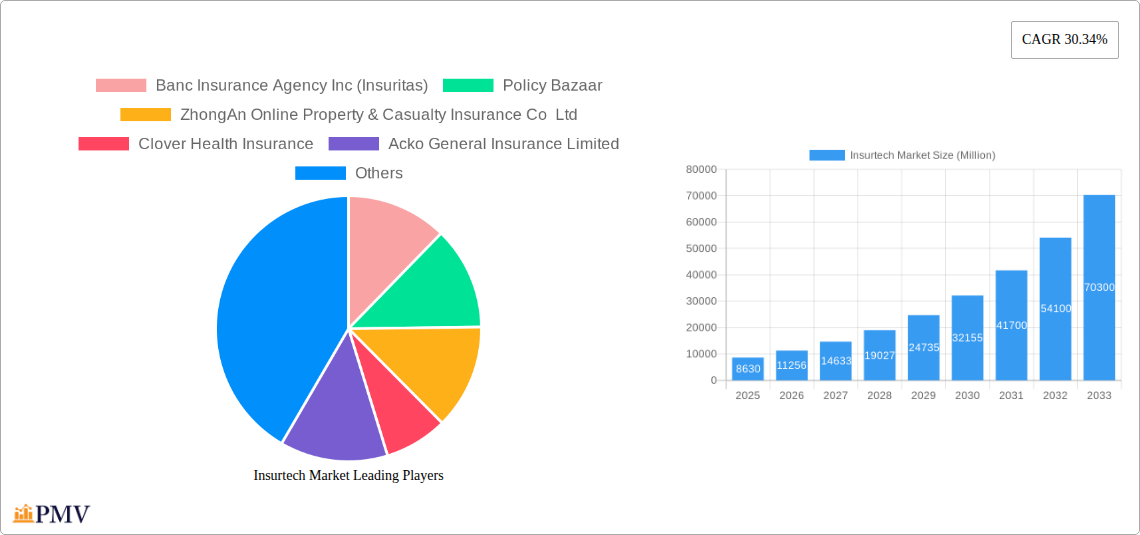Click the 2027 bar labeled 14633

point(835,361)
